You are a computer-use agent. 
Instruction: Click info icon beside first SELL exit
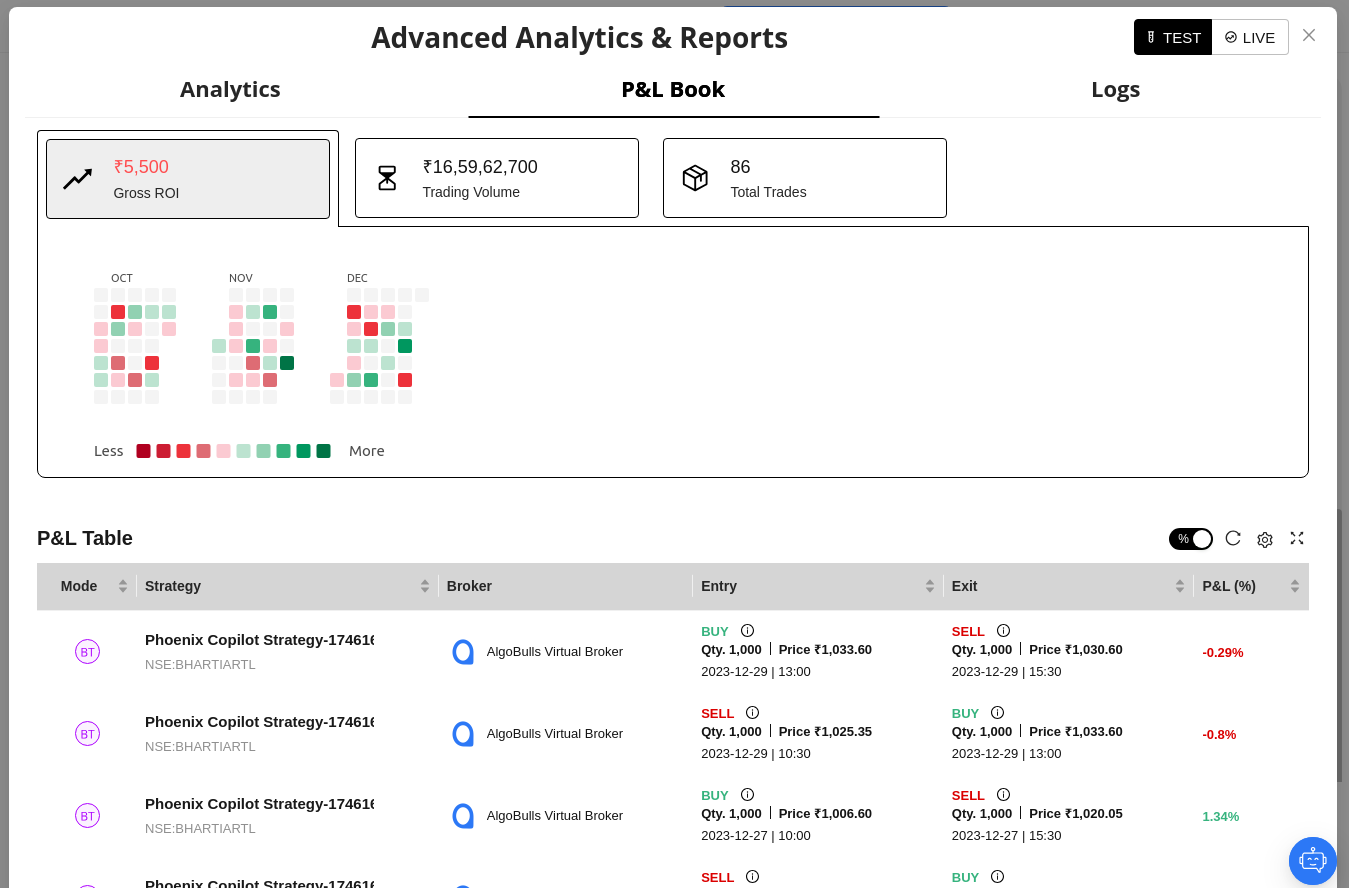1003,631
